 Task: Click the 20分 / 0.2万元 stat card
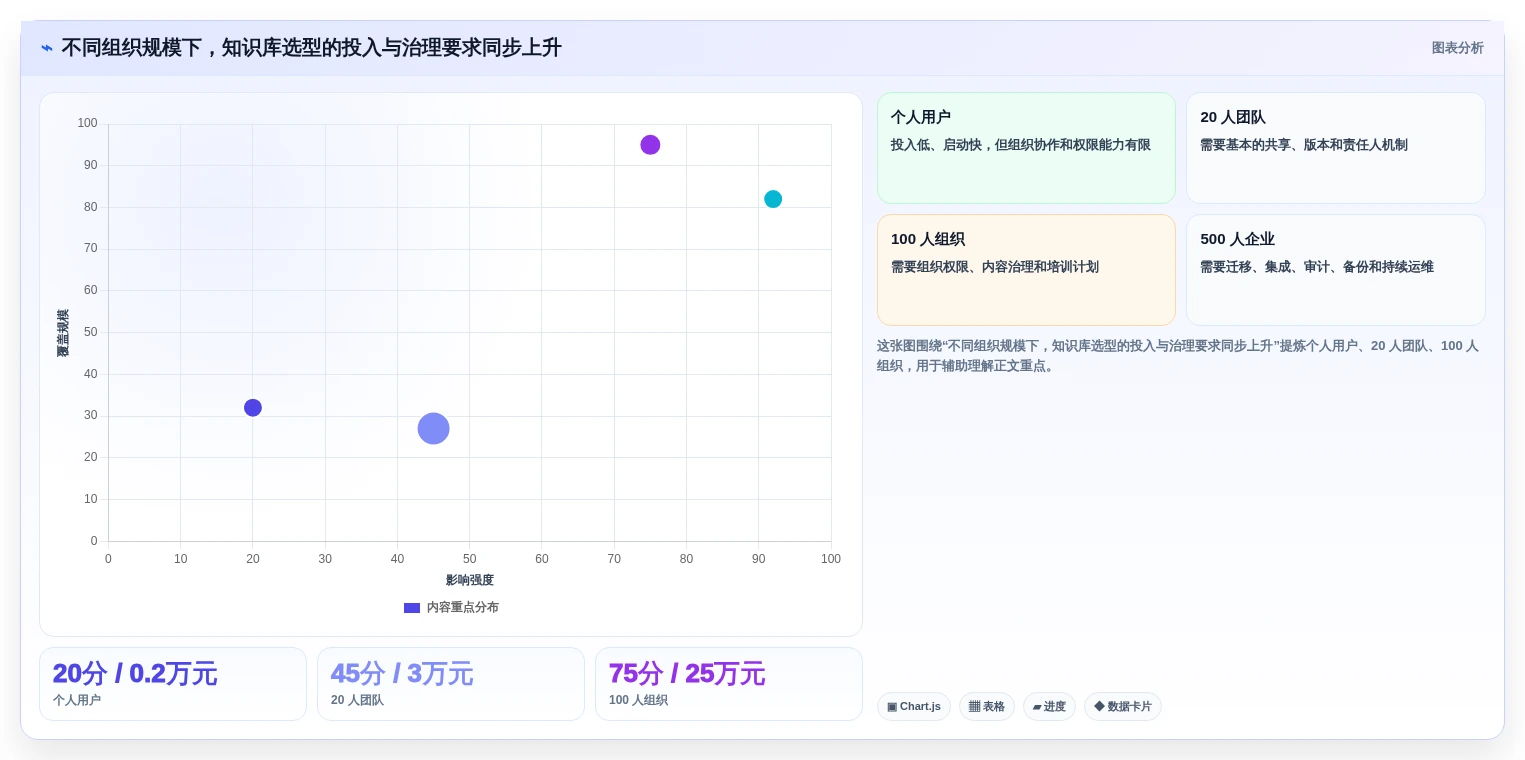pos(173,684)
